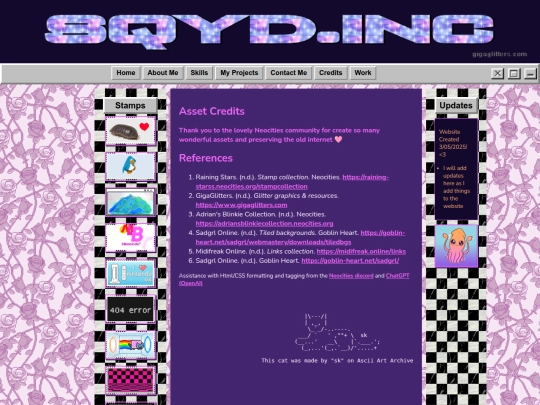Navigate to My Projects
540x405 pixels.
239,73
